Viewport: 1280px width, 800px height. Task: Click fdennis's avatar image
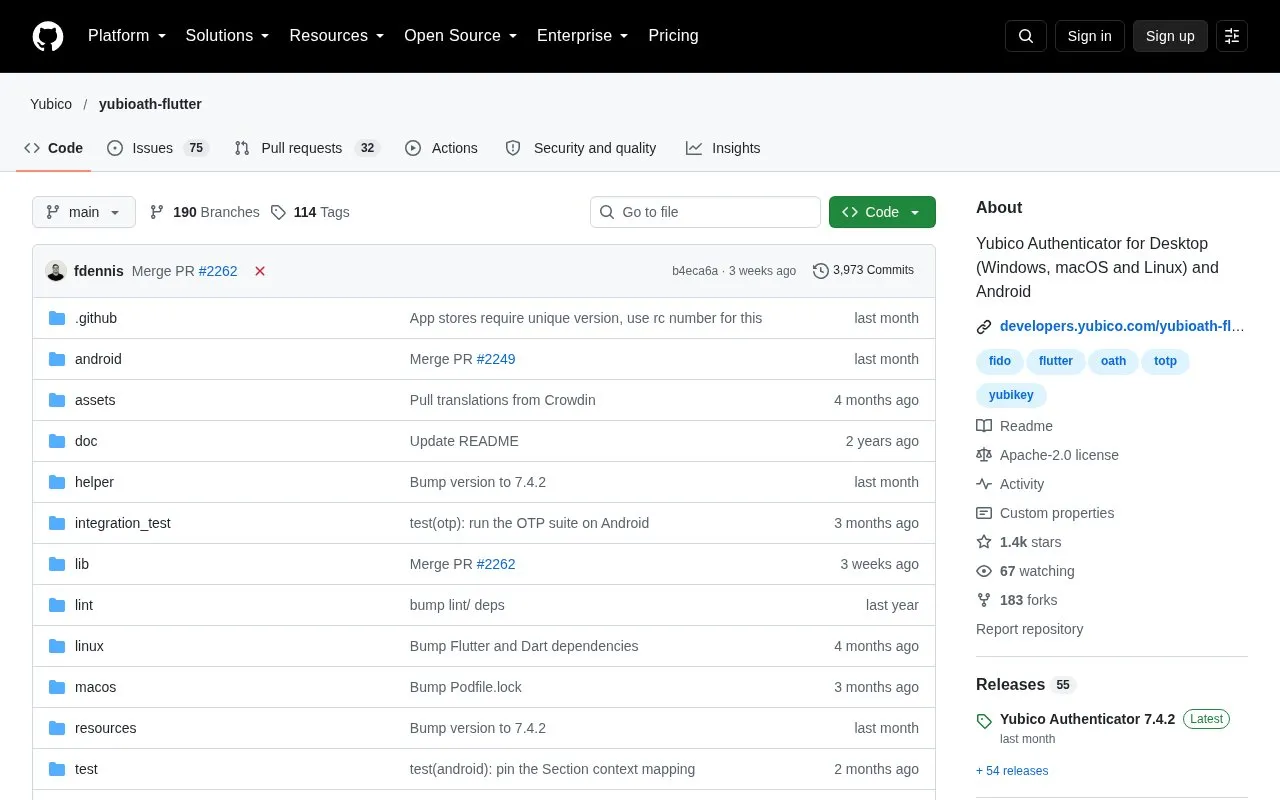(56, 271)
